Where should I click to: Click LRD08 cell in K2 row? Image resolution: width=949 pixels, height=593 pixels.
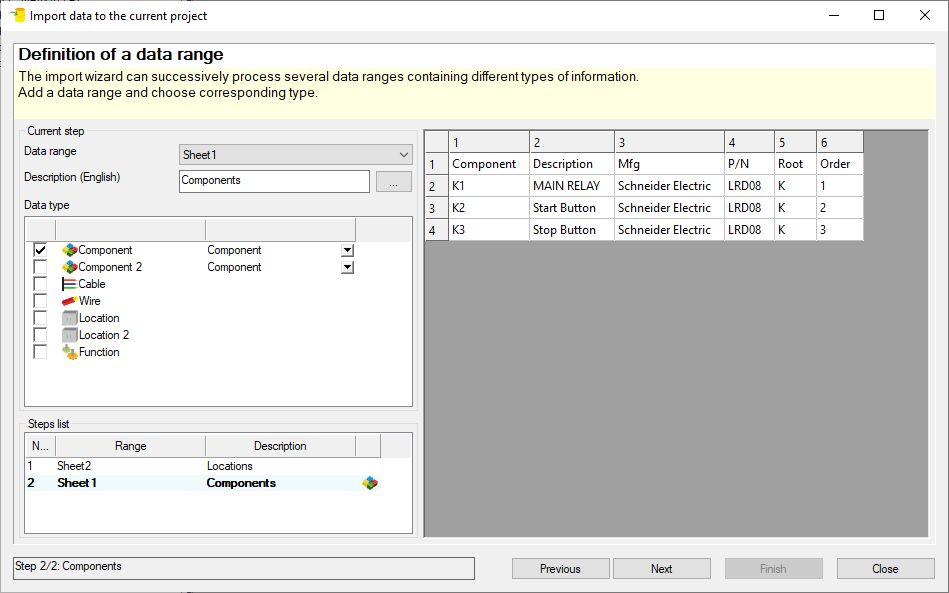tap(749, 208)
